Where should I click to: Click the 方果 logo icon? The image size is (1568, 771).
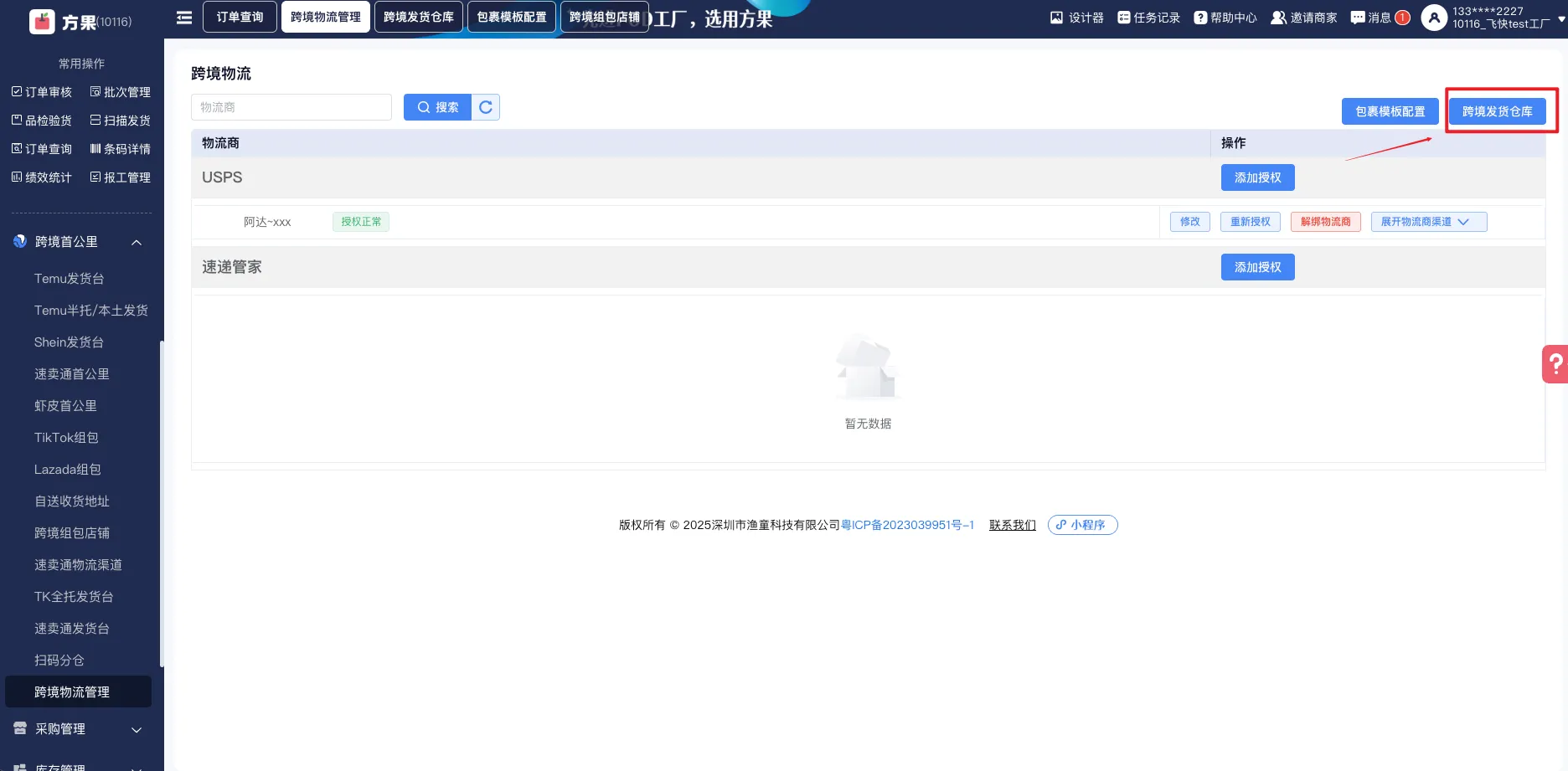point(42,22)
